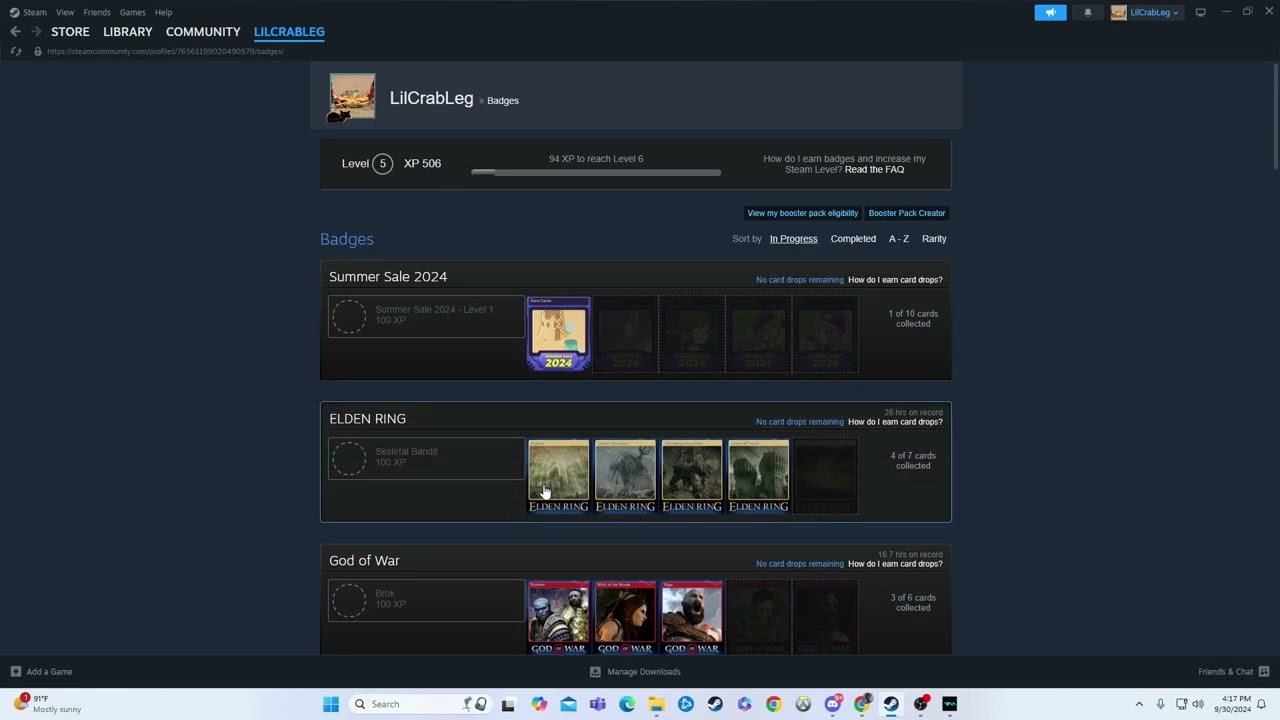Viewport: 1280px width, 720px height.
Task: Click the Brok badge placeholder
Action: coord(425,600)
